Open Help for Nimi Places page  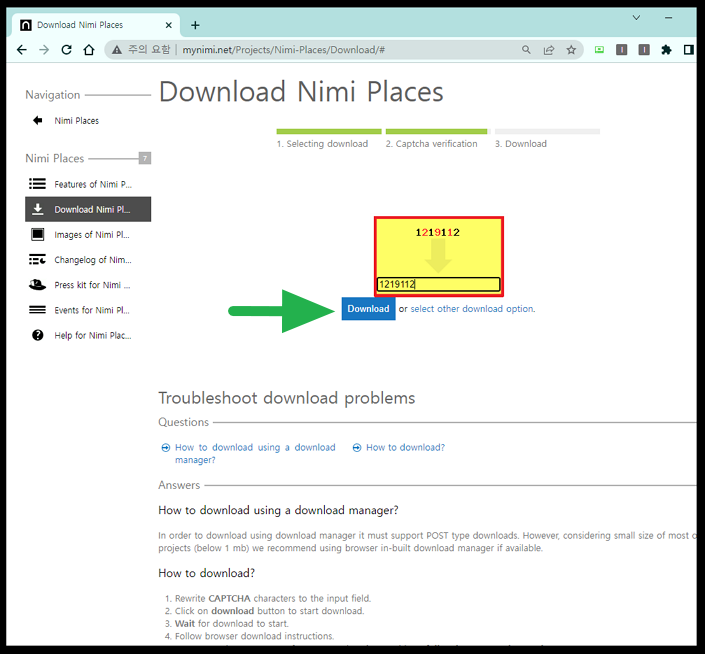pyautogui.click(x=93, y=335)
